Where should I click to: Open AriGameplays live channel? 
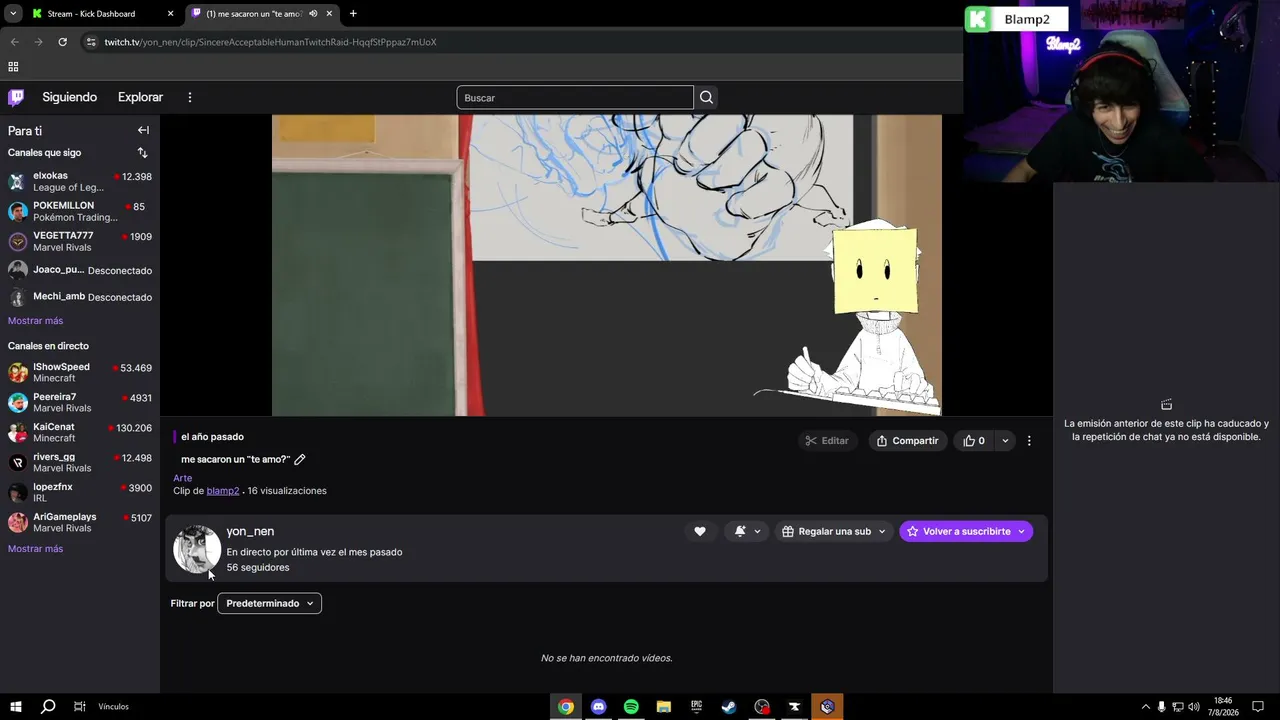tap(80, 522)
